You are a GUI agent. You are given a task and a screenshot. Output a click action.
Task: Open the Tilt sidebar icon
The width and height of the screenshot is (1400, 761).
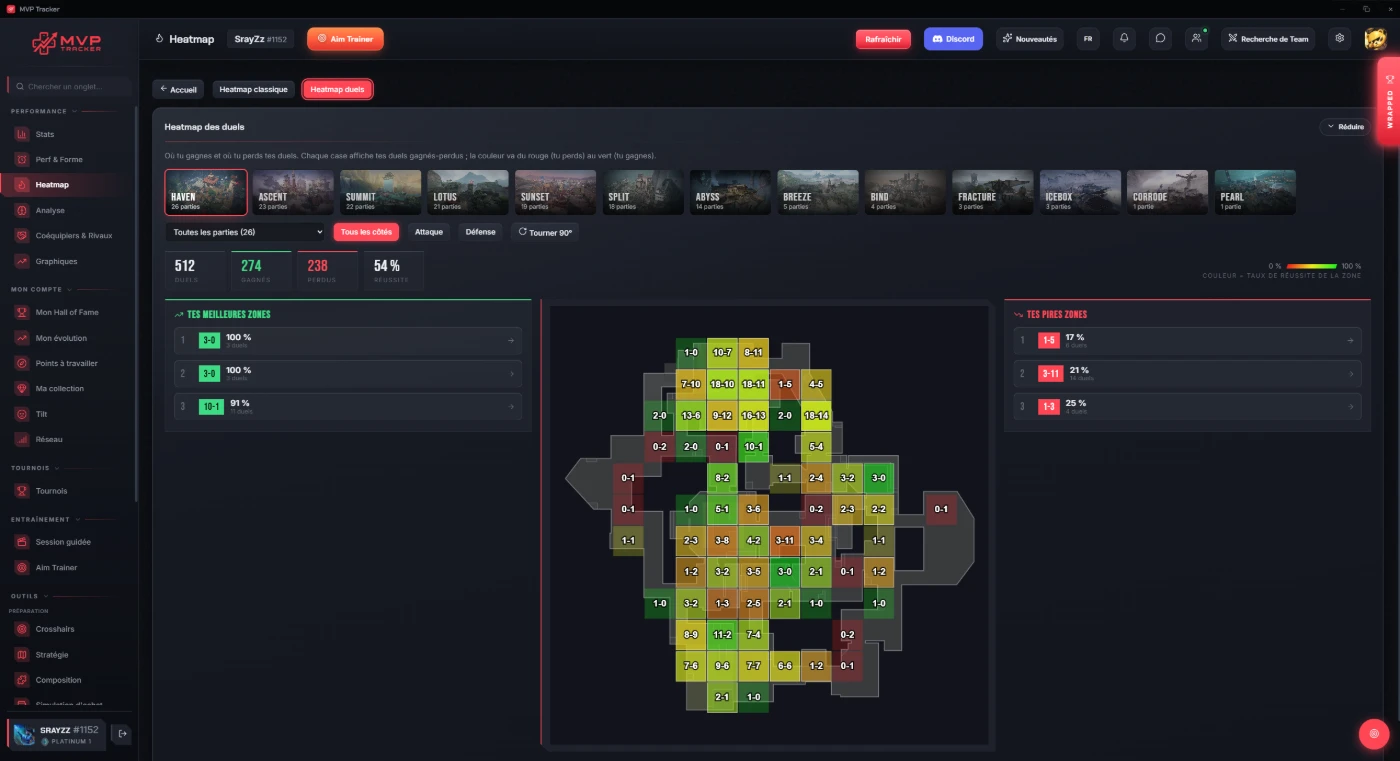point(21,414)
